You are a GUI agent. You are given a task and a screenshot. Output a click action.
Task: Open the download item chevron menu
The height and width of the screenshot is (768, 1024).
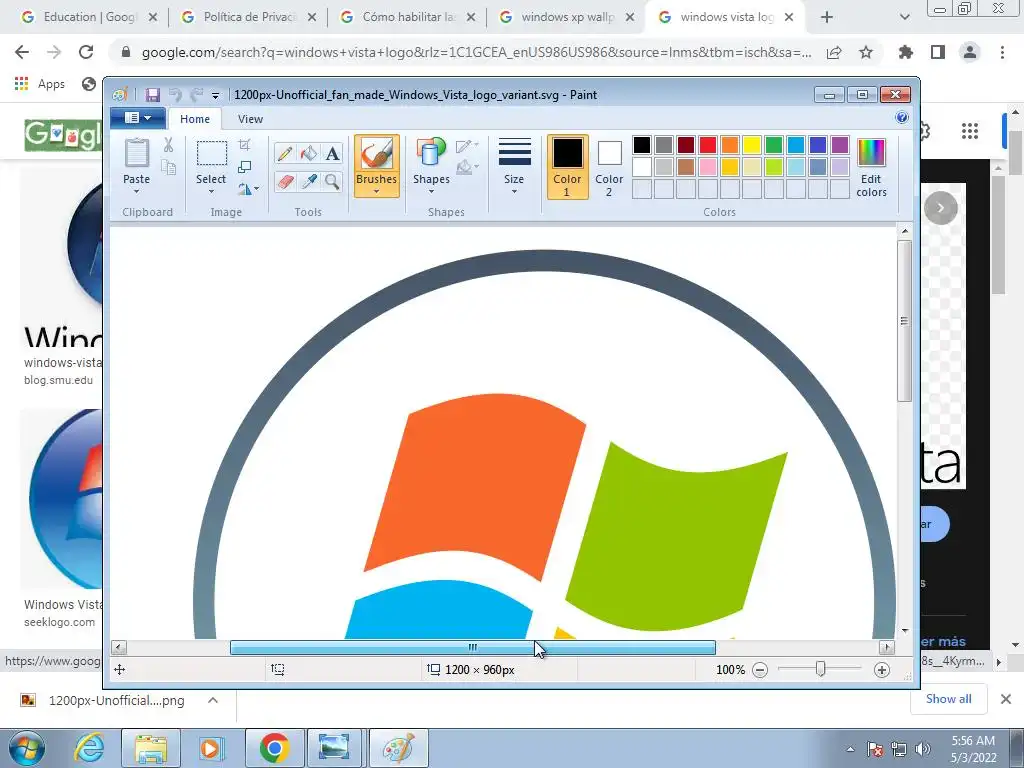(x=213, y=700)
